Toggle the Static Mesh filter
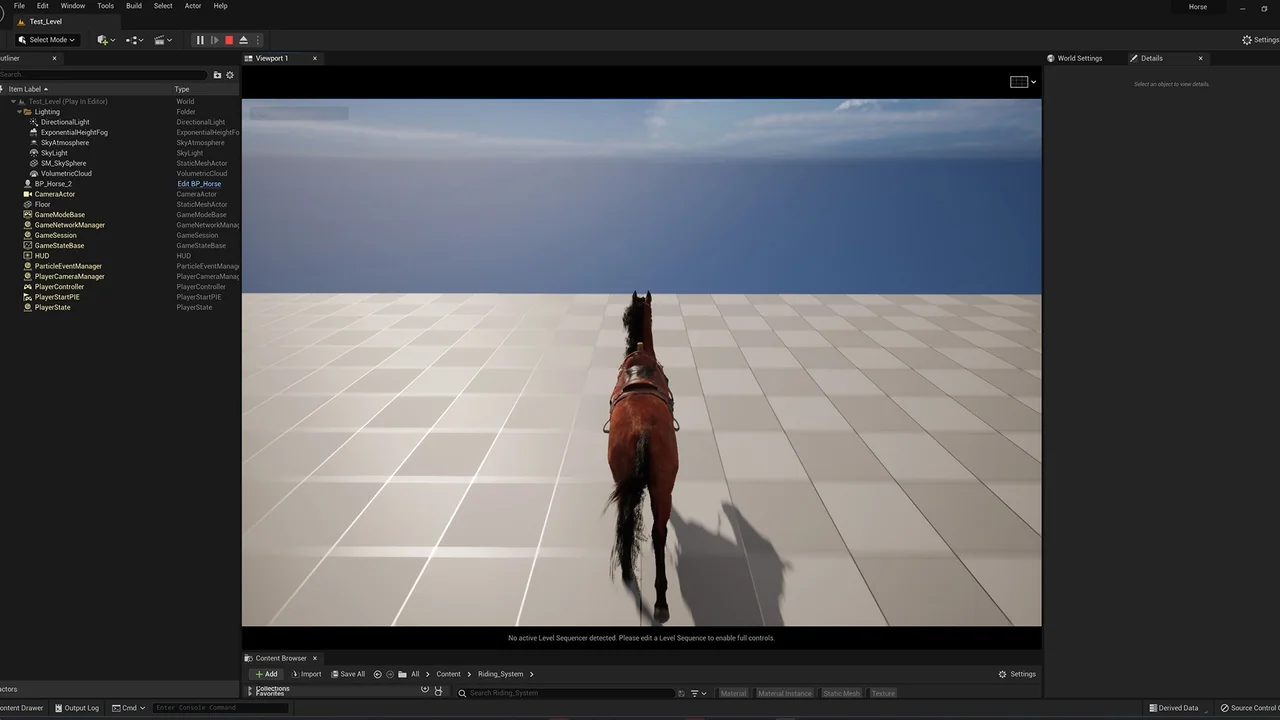The height and width of the screenshot is (720, 1280). tap(841, 693)
